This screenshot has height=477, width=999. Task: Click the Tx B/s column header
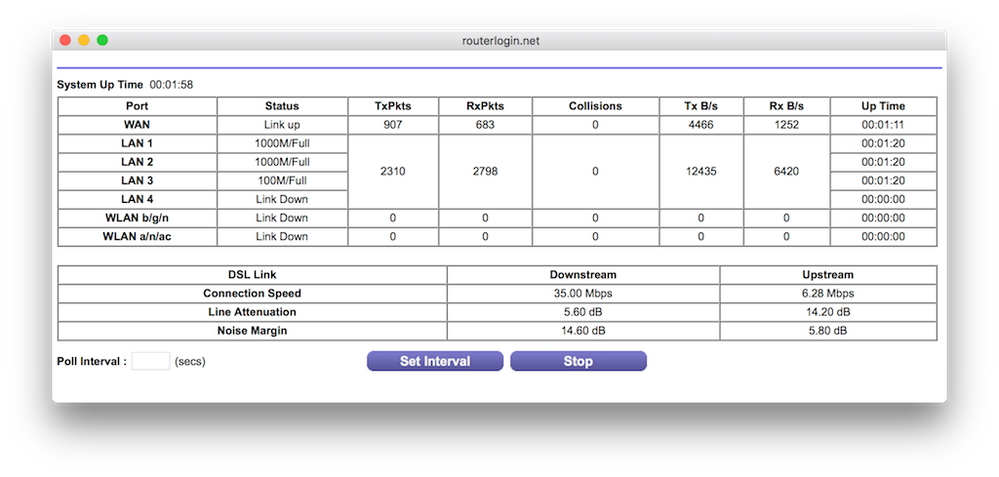click(x=701, y=106)
